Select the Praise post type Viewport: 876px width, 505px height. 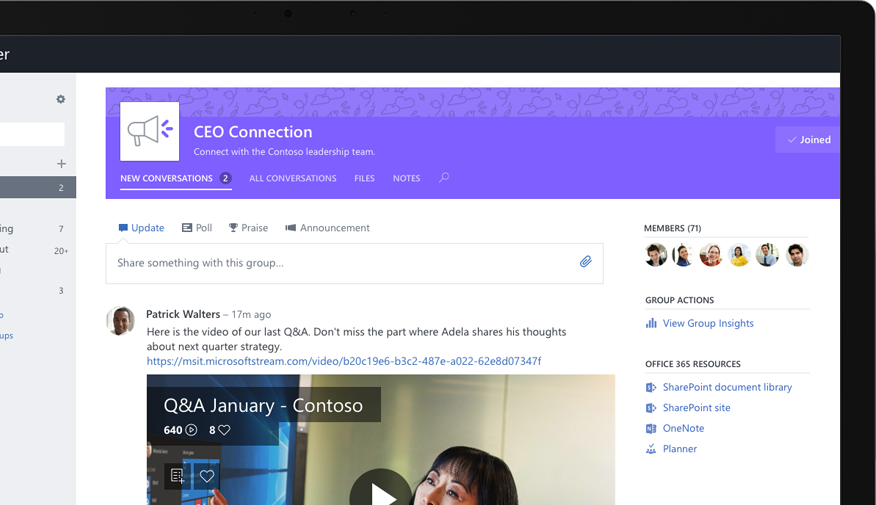point(248,228)
